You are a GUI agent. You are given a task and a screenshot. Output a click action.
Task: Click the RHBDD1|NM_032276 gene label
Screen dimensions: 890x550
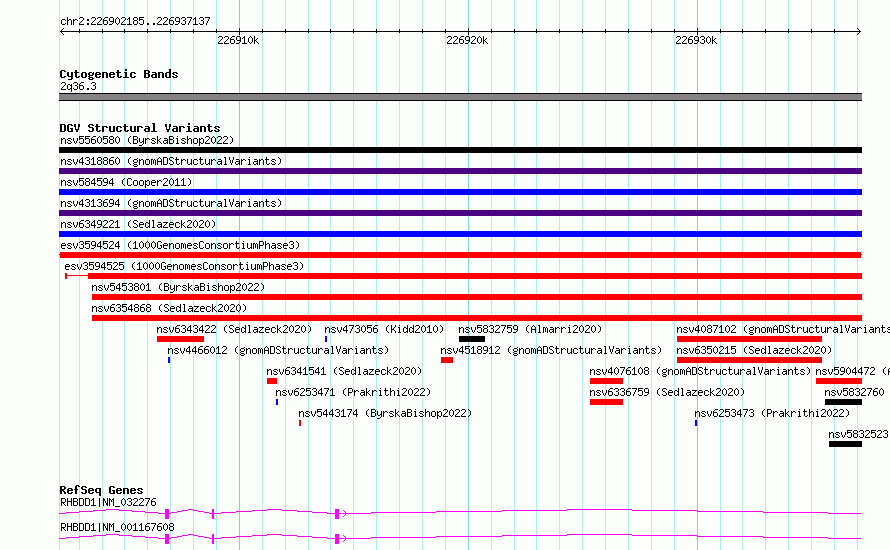[x=108, y=502]
